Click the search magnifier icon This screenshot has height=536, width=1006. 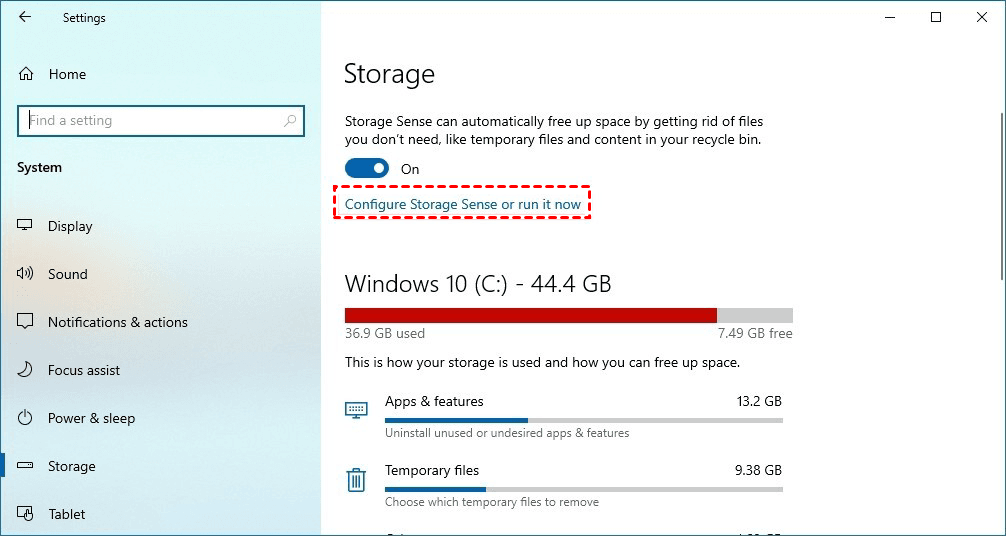point(290,121)
